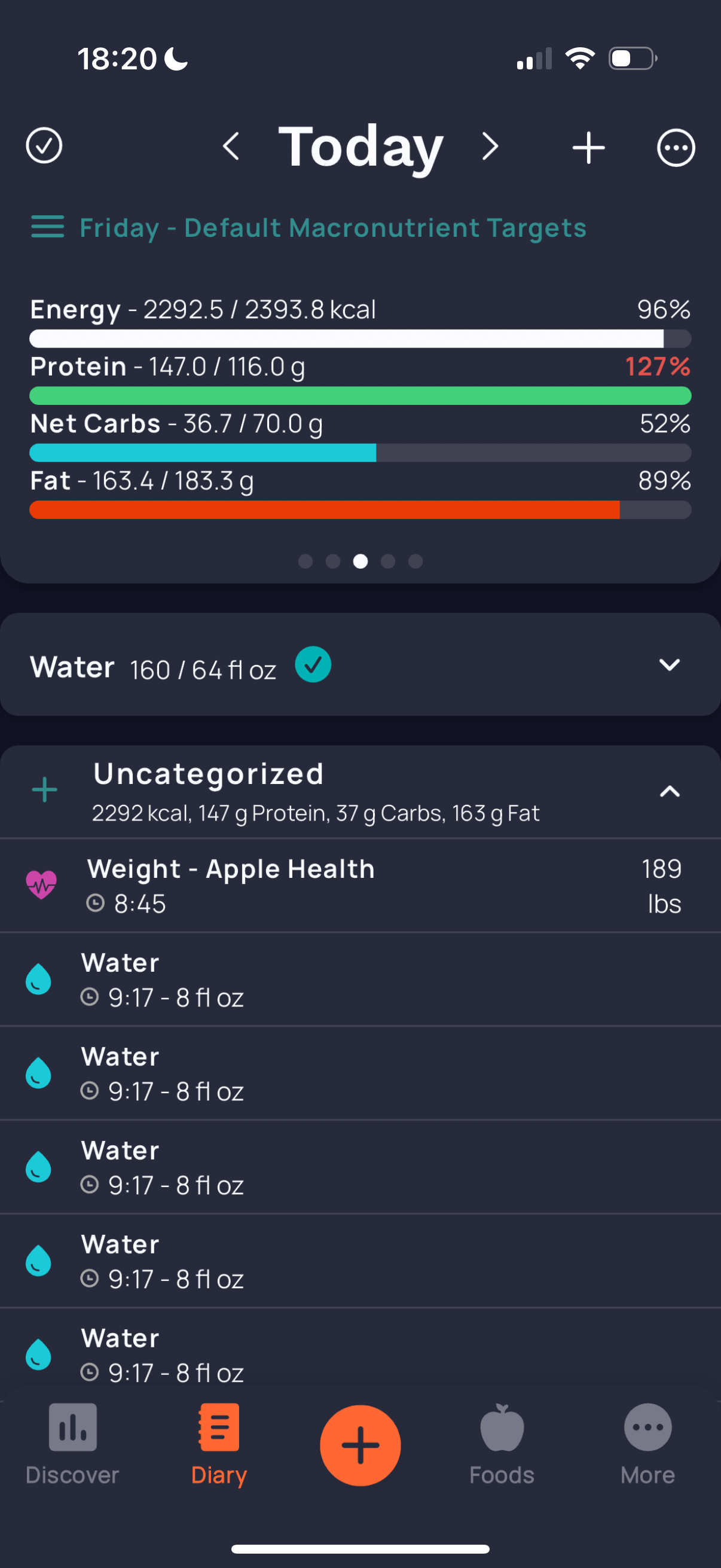
Task: Tap the Energy progress bar
Action: tap(360, 338)
